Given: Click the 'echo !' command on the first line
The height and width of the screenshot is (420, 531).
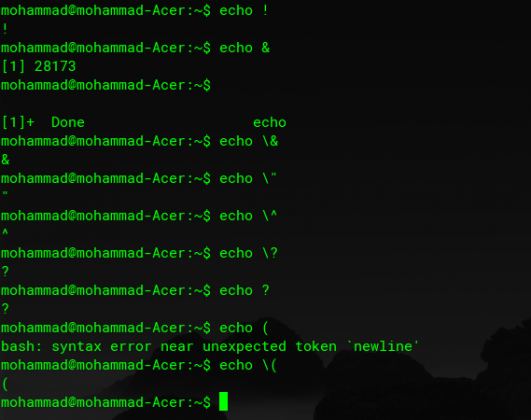Looking at the screenshot, I should pos(244,10).
